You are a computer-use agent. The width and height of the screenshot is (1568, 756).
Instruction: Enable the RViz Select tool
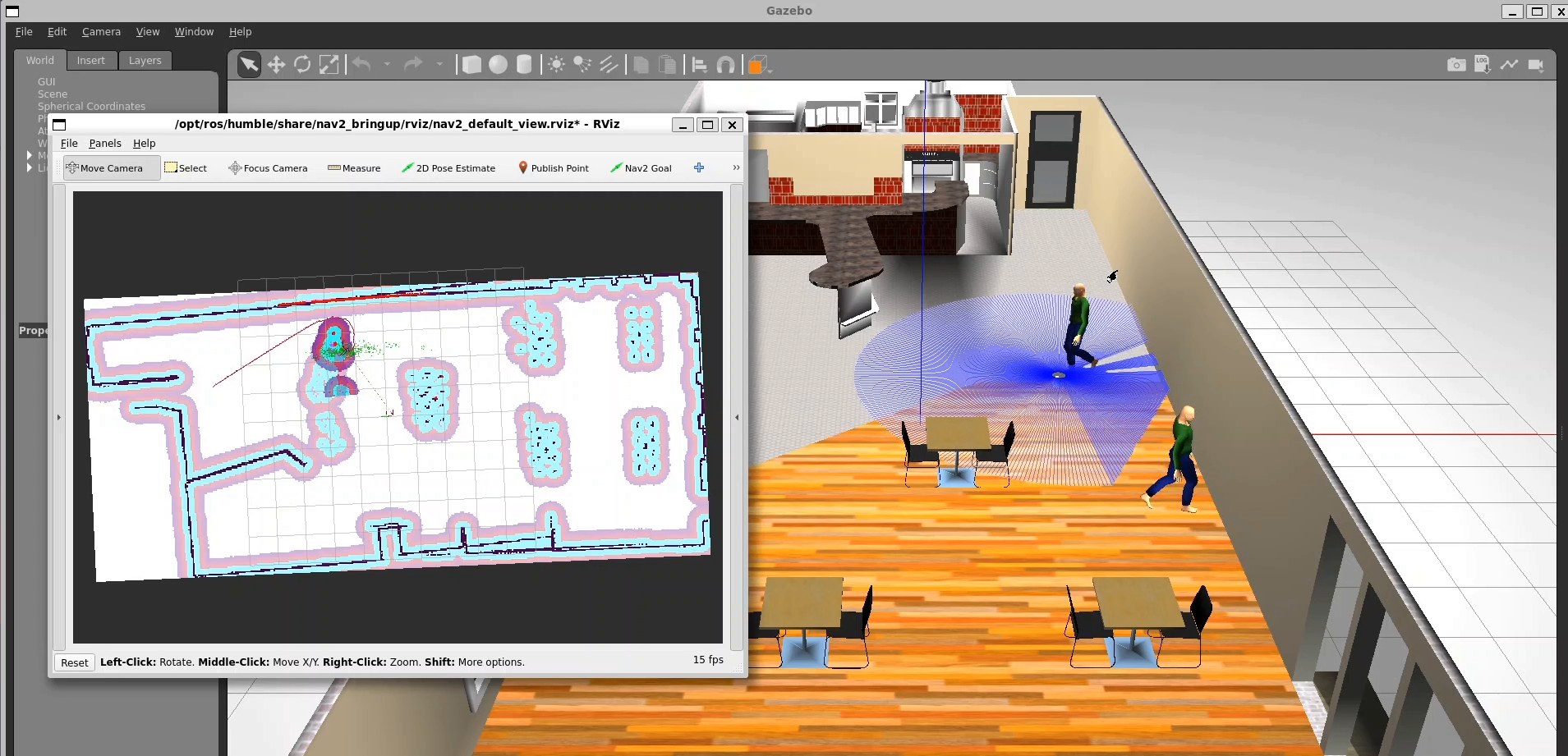coord(186,168)
